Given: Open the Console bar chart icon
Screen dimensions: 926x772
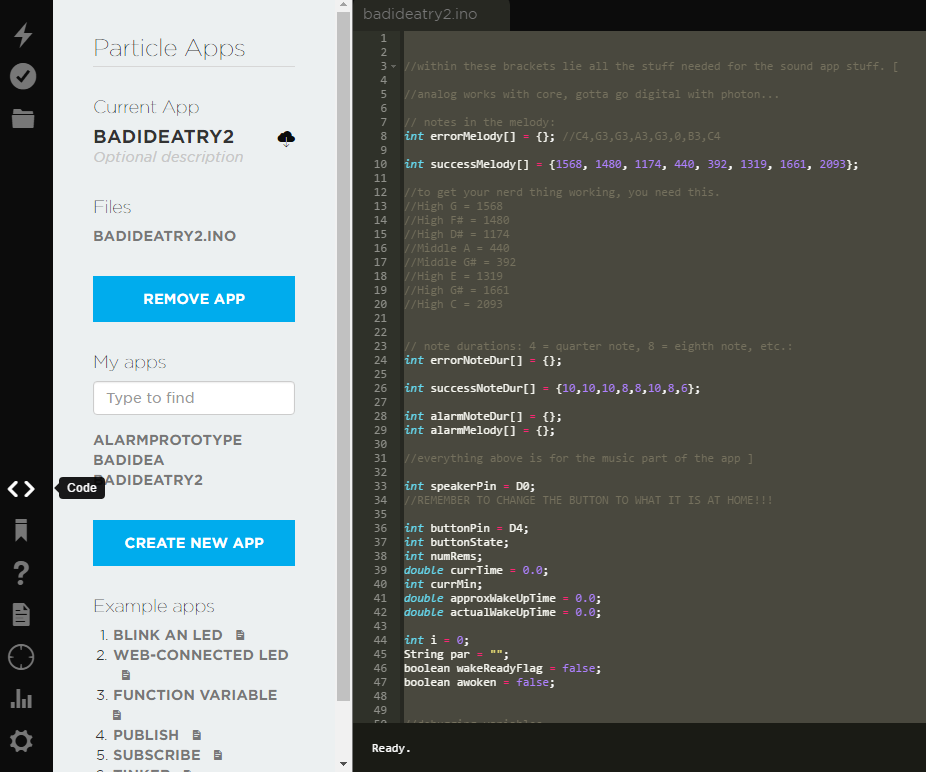Looking at the screenshot, I should [21, 699].
